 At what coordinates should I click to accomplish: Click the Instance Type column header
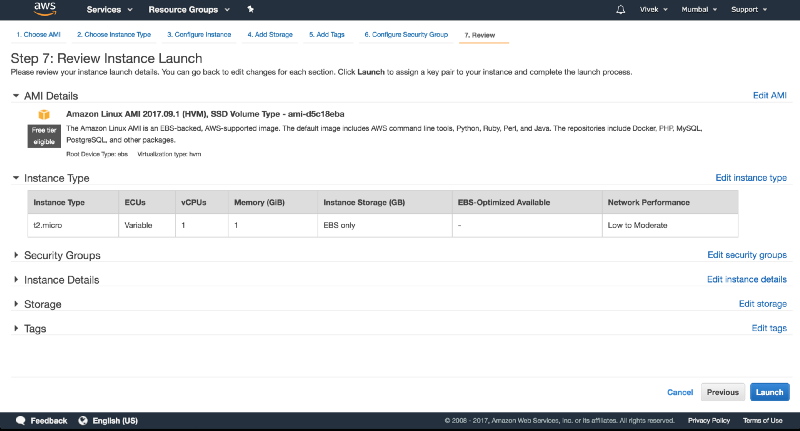pos(73,202)
